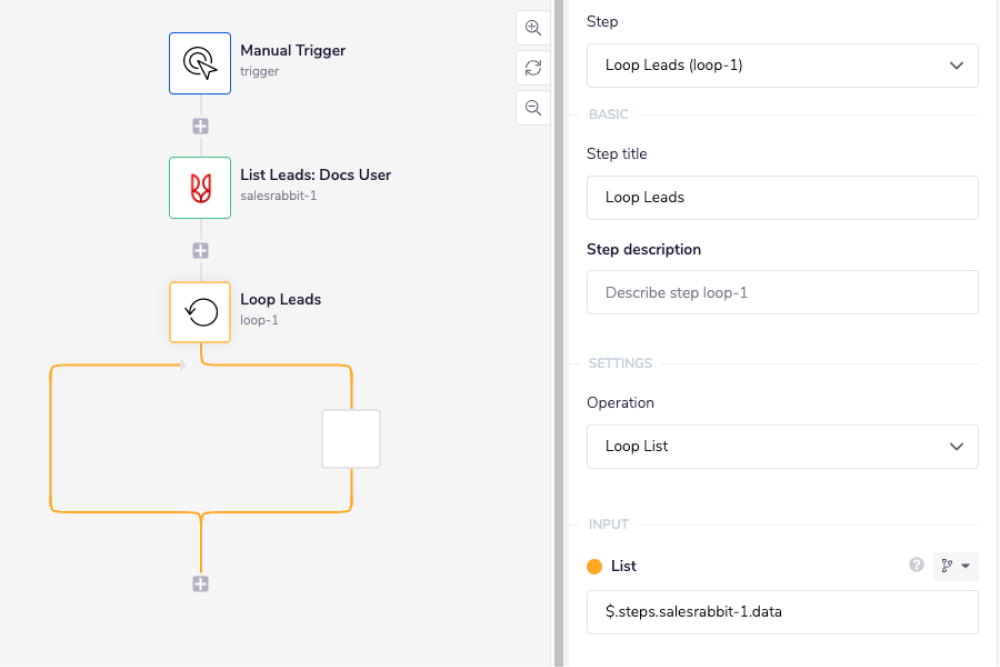Click the Describe step loop-1 field
The image size is (1000, 667).
(x=782, y=292)
